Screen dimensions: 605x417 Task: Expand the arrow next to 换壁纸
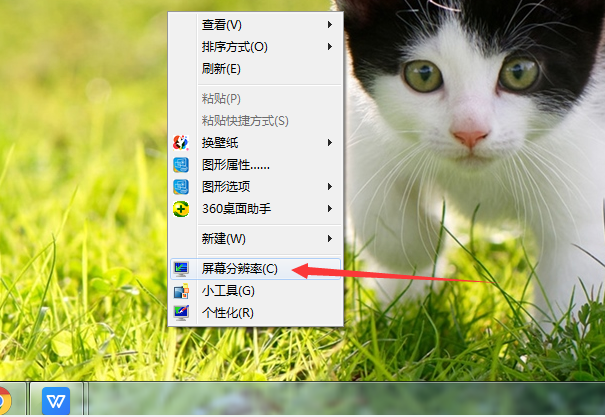point(330,143)
